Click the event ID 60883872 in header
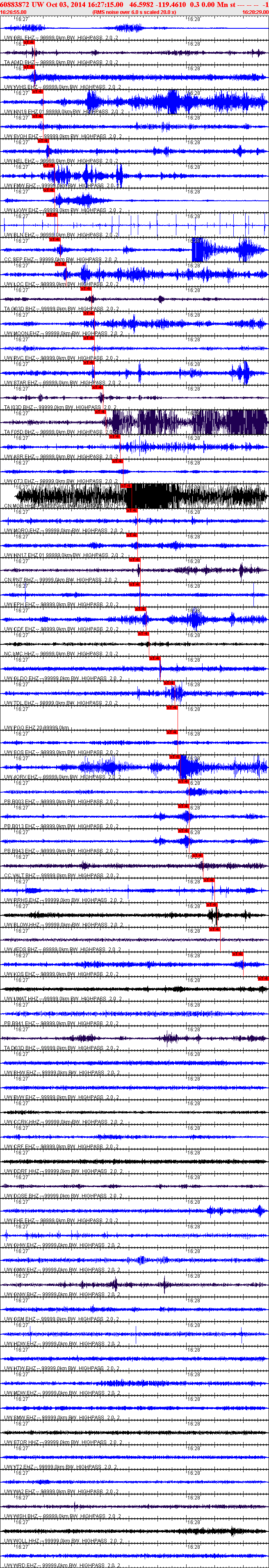 pyautogui.click(x=15, y=4)
